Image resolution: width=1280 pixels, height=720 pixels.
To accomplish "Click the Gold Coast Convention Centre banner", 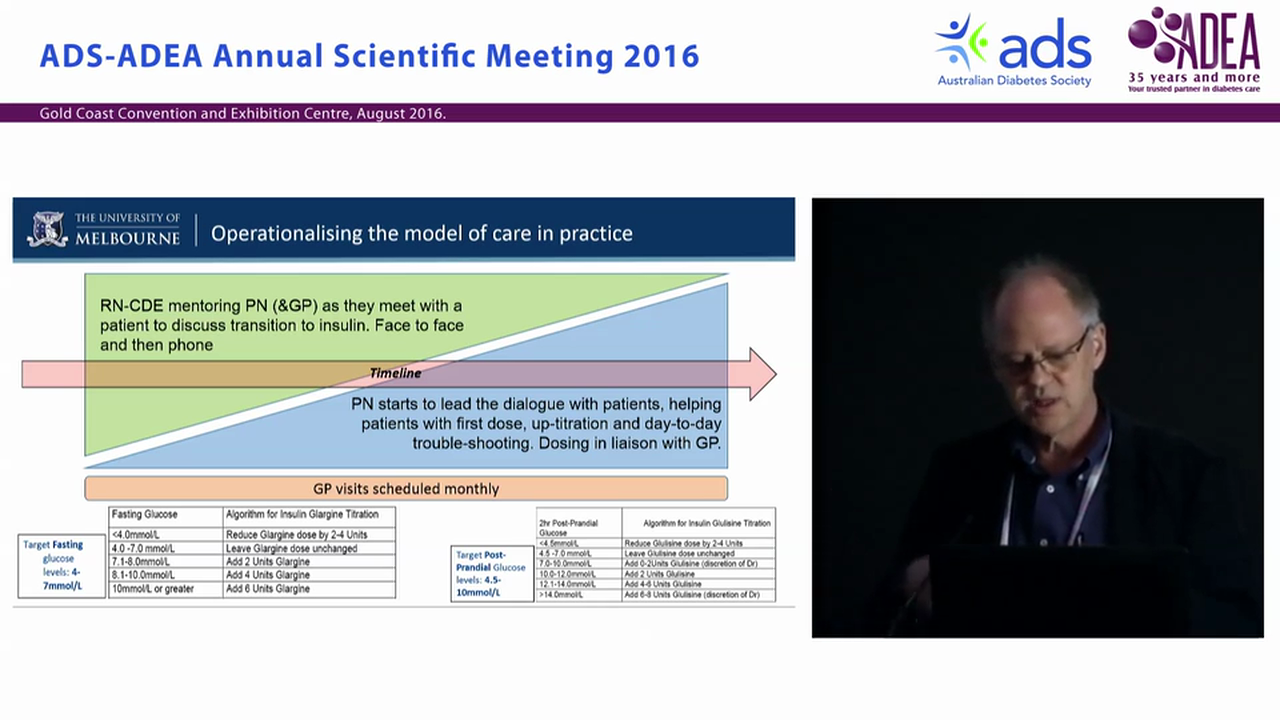I will click(x=240, y=113).
